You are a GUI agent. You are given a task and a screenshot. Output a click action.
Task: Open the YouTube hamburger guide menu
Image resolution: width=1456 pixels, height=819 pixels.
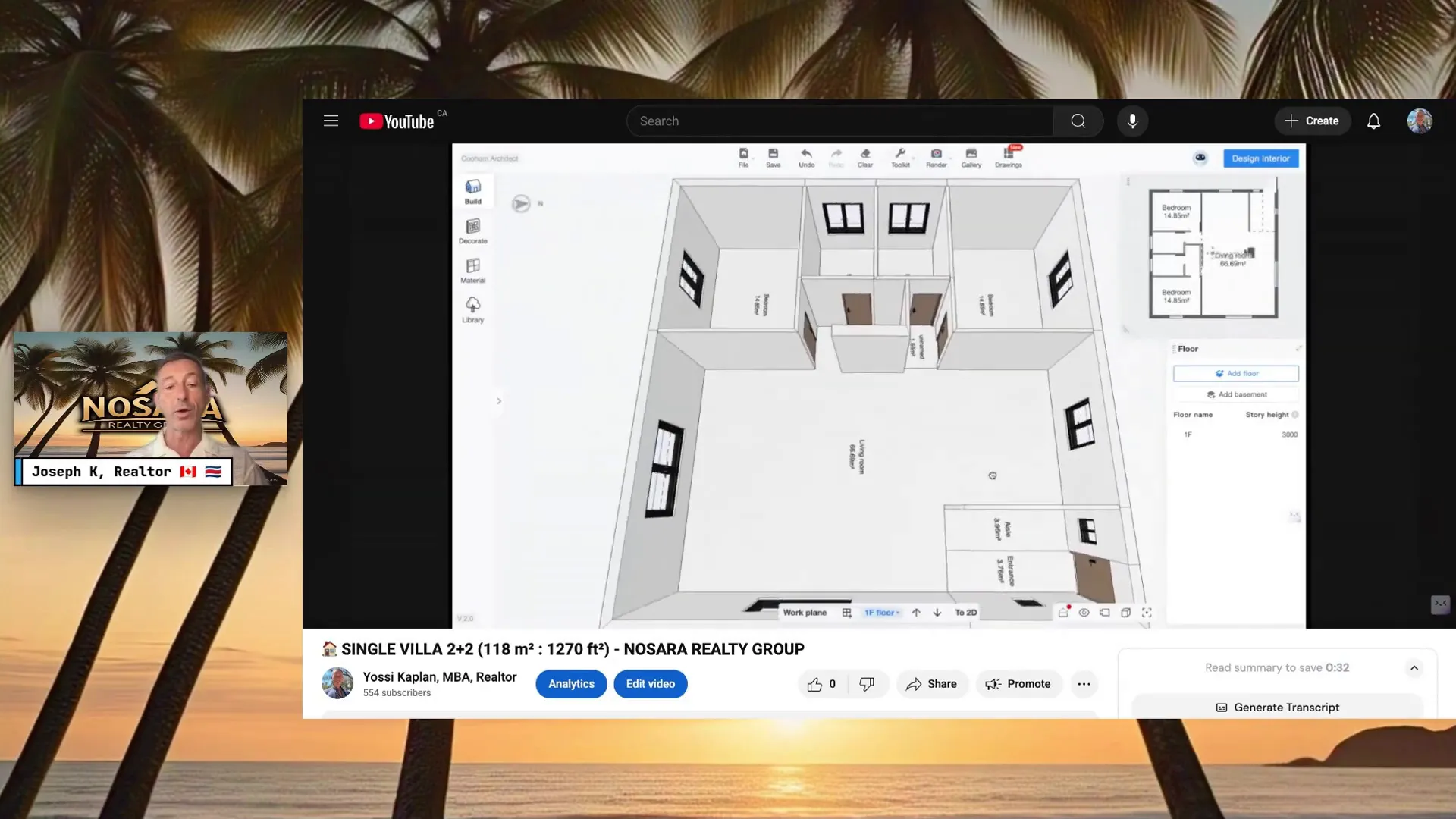tap(331, 121)
